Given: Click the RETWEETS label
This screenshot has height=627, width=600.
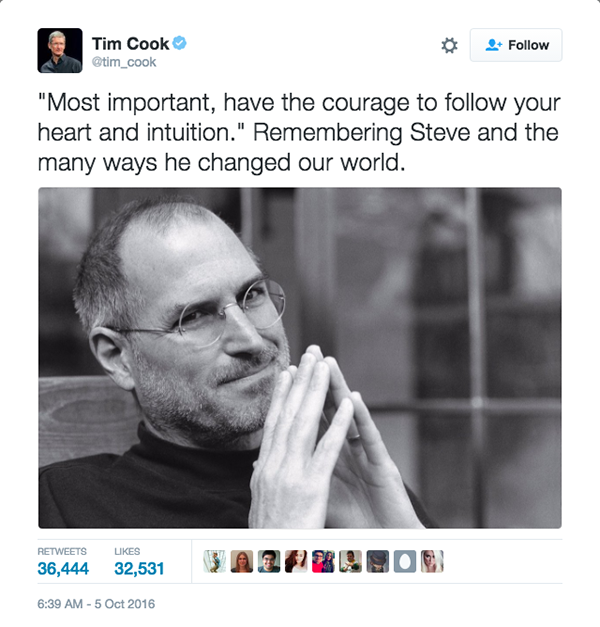Looking at the screenshot, I should (x=62, y=551).
